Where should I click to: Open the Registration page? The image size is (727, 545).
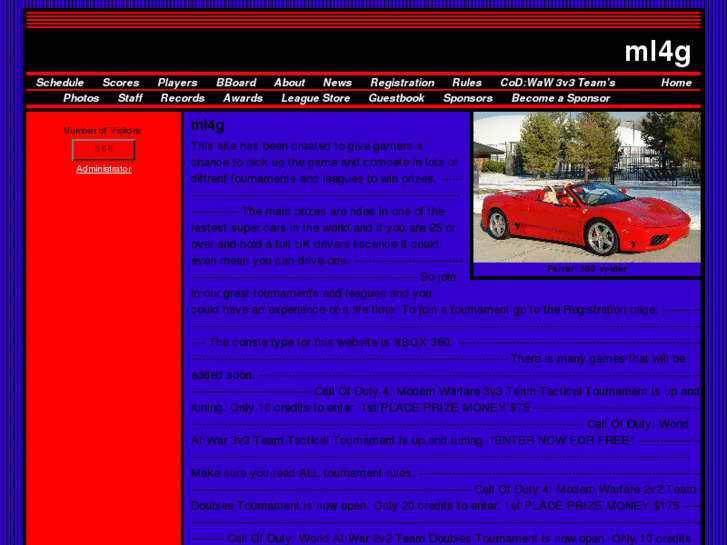(x=402, y=83)
